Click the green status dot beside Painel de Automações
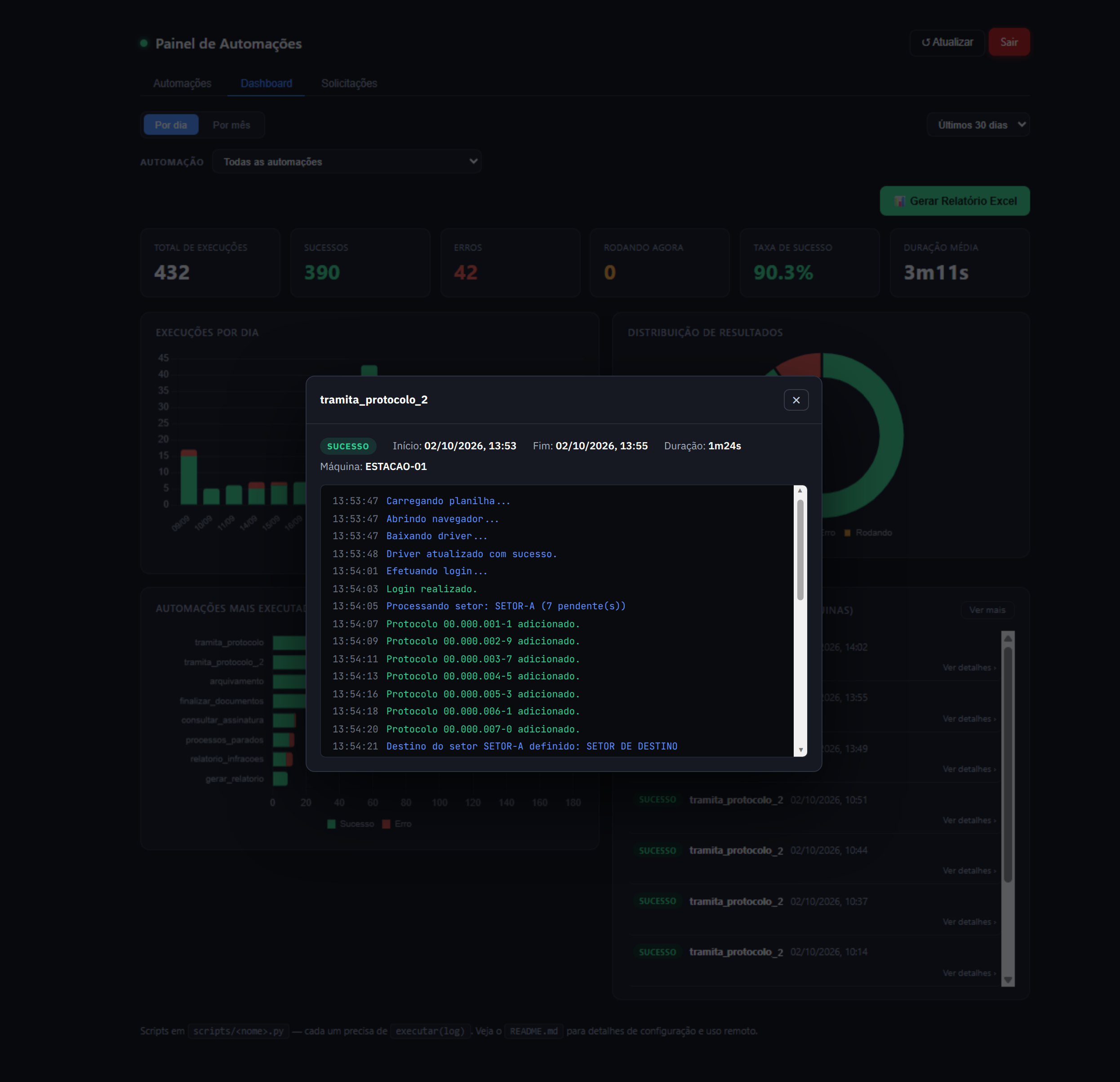Viewport: 1120px width, 1082px height. (x=144, y=44)
